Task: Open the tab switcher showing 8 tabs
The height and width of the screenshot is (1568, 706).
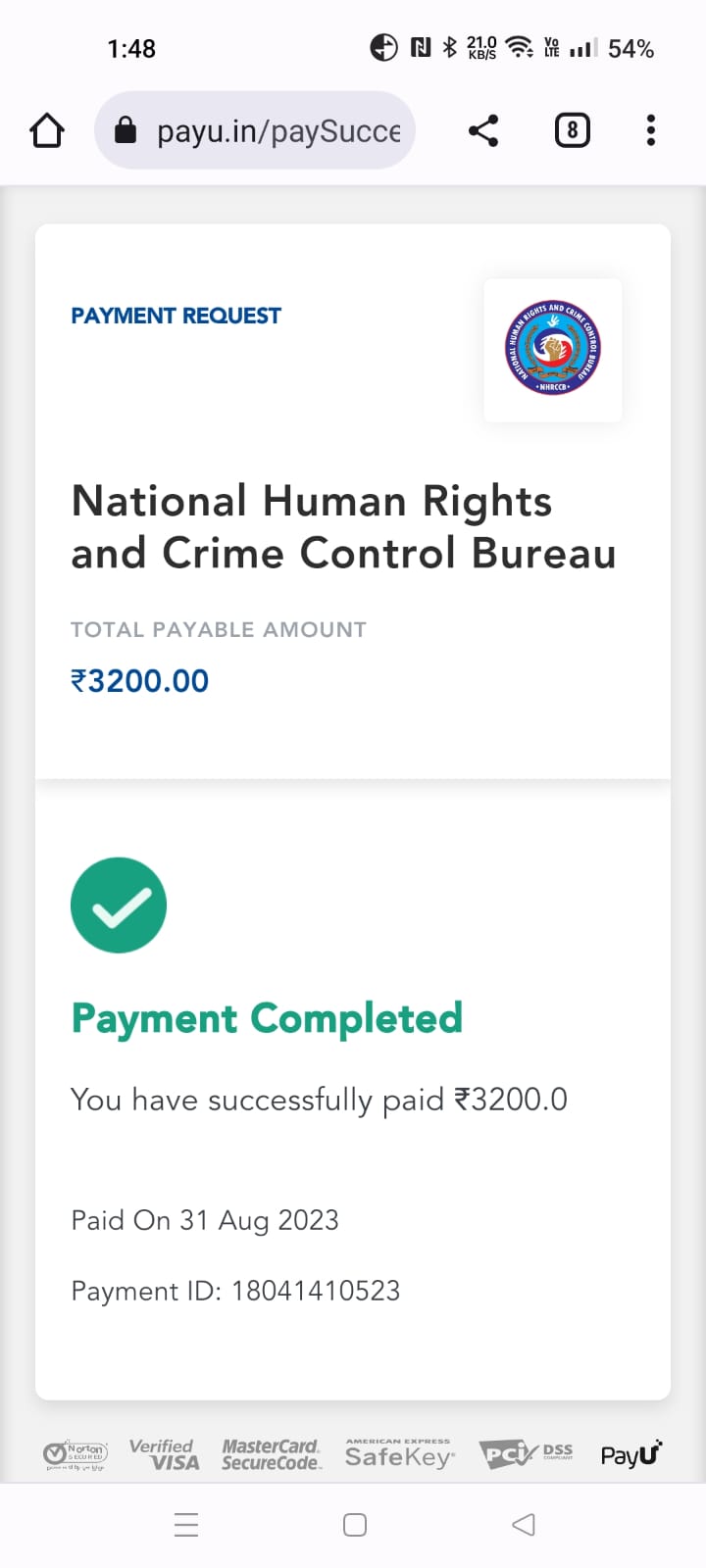Action: click(x=573, y=130)
